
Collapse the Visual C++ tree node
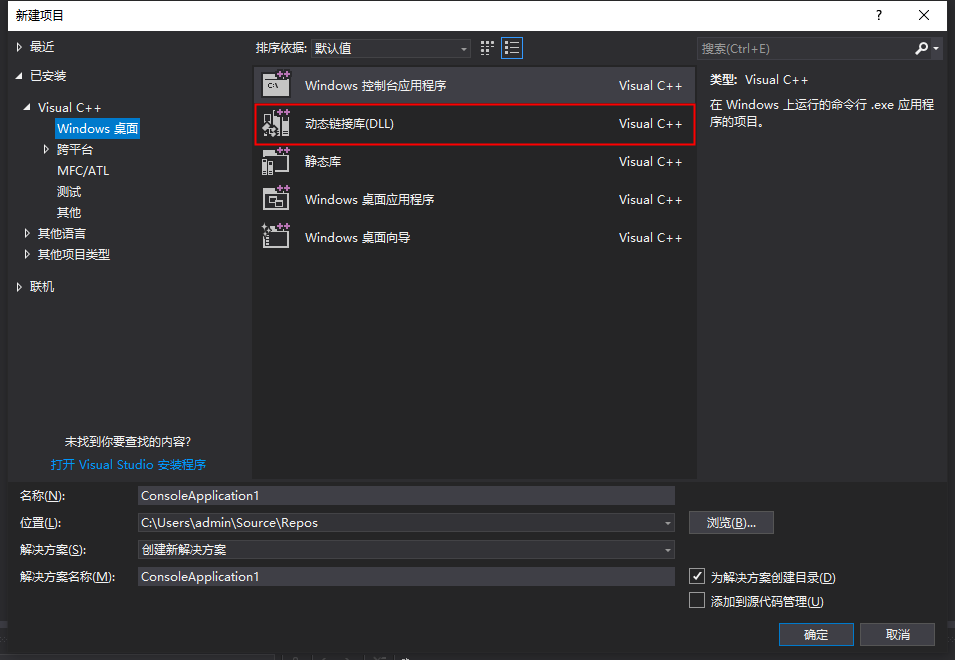point(27,107)
